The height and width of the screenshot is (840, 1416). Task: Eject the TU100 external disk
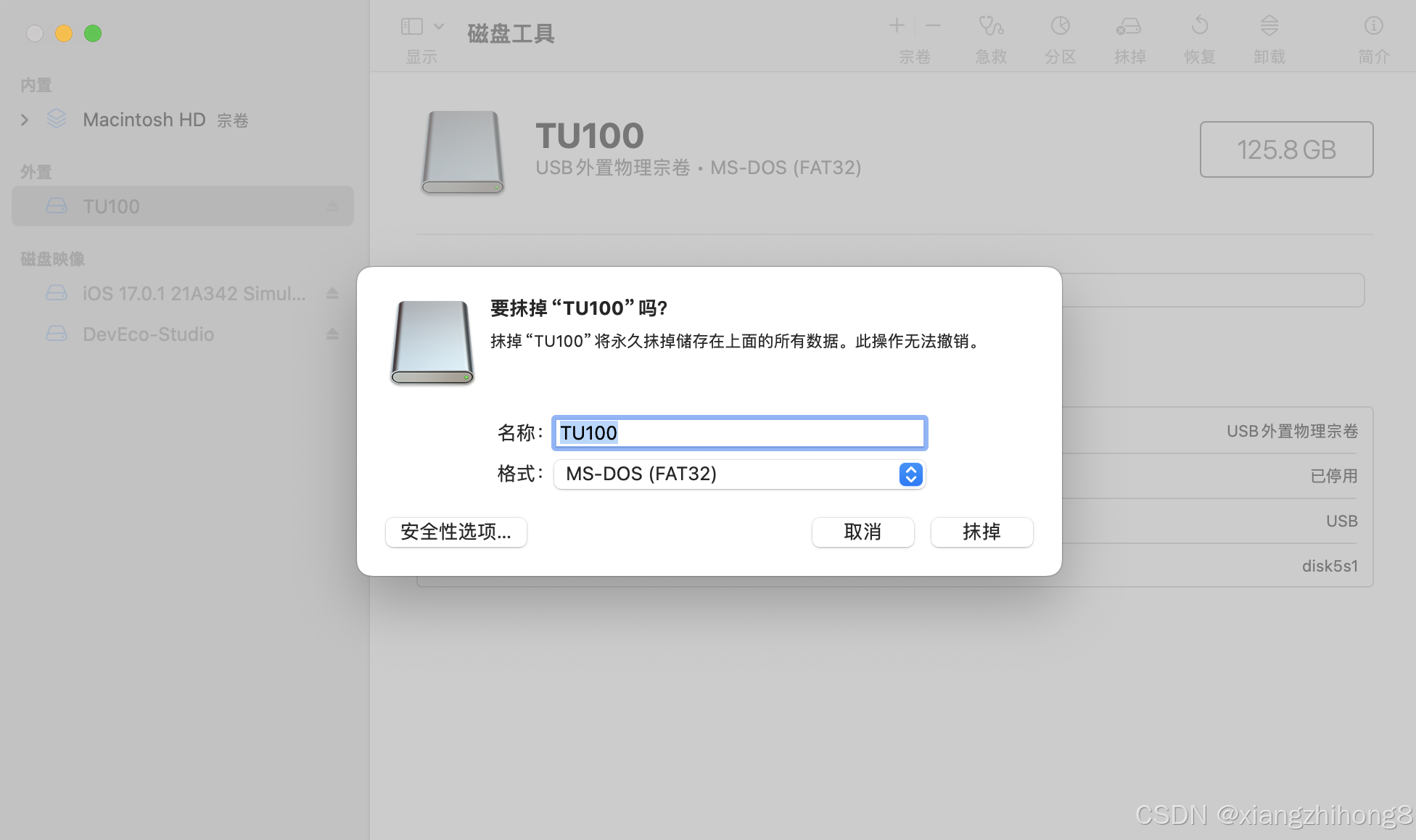pyautogui.click(x=332, y=207)
